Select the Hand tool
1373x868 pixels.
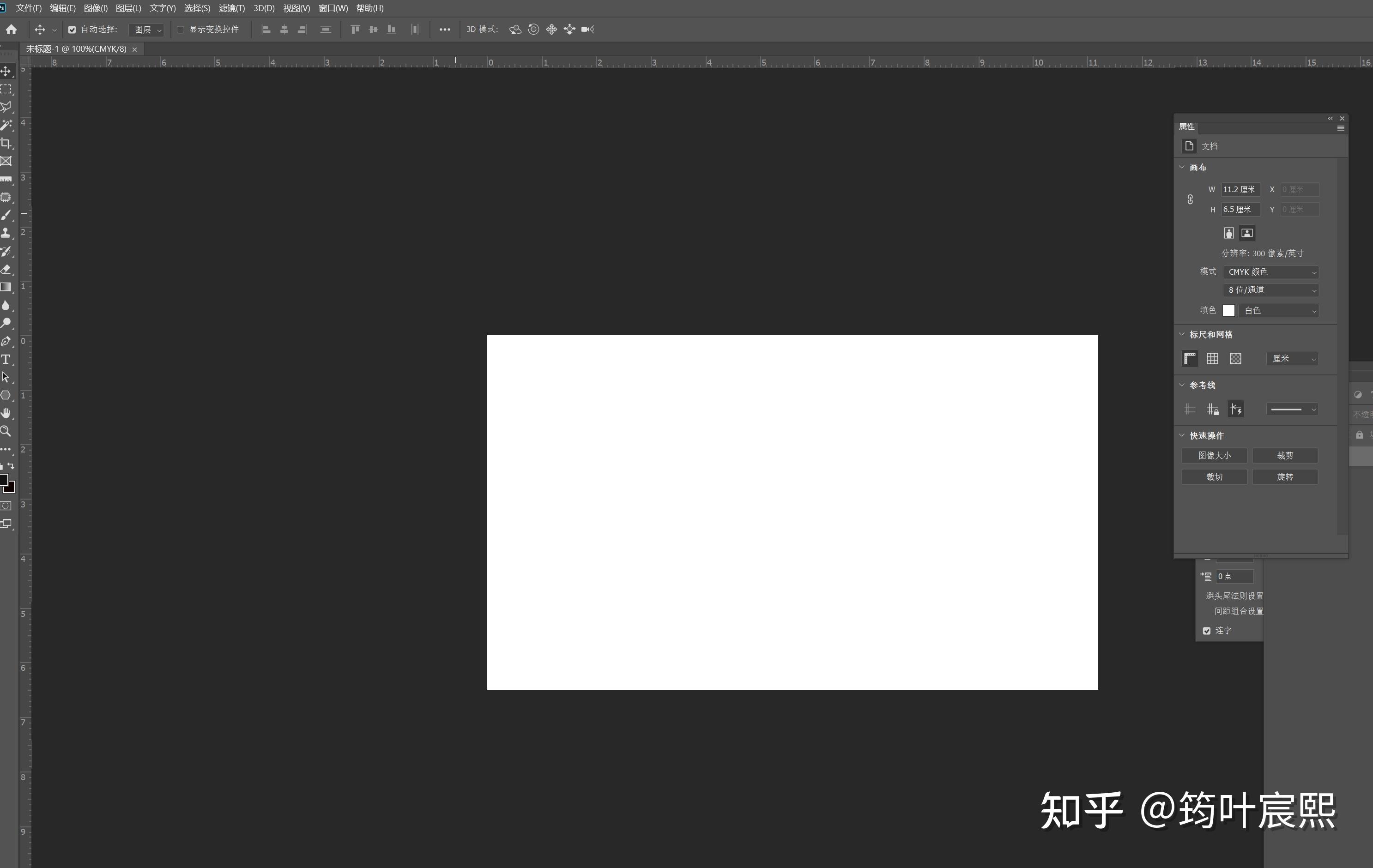pos(6,413)
